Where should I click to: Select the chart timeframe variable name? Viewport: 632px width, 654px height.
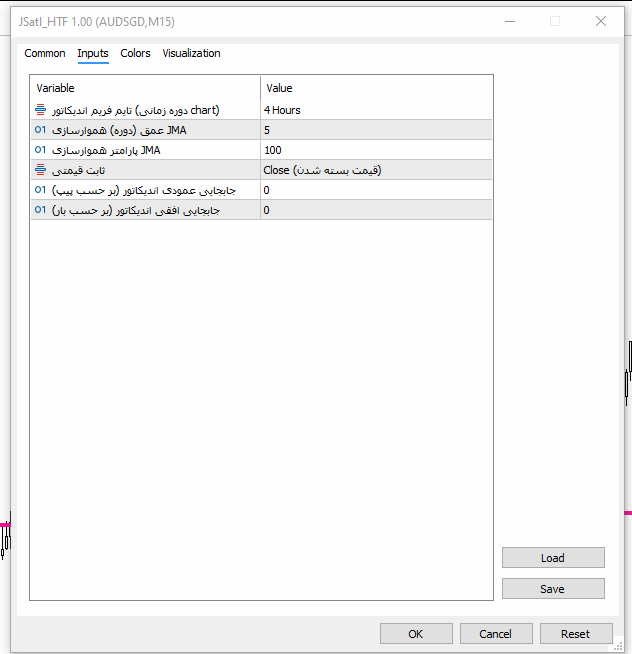[136, 110]
